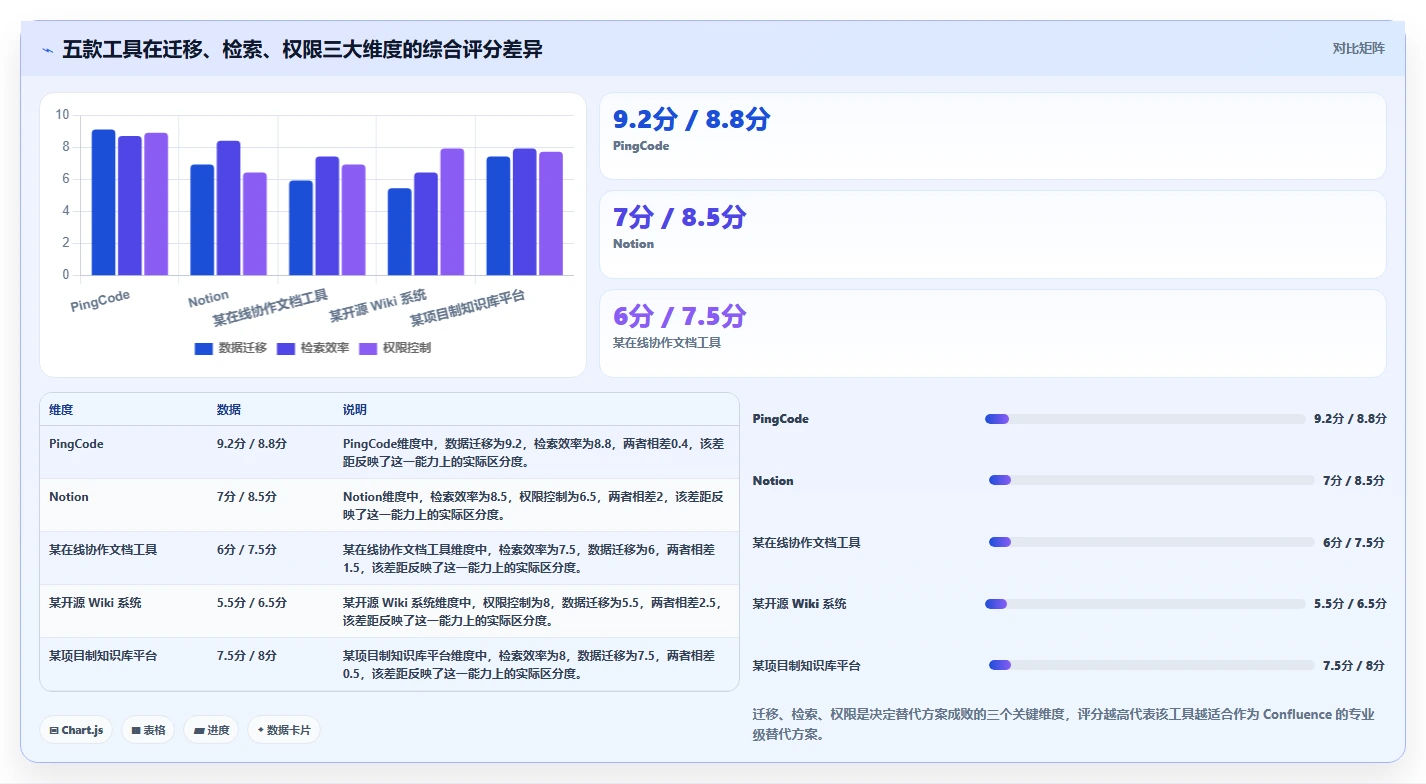Viewport: 1426px width, 784px height.
Task: Click the header icon beside the title
Action: [x=47, y=50]
